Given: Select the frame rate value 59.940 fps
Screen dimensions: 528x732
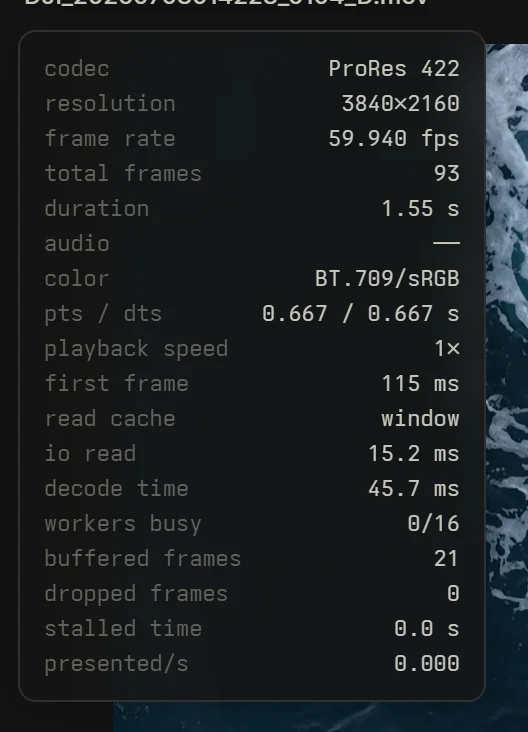Looking at the screenshot, I should (x=394, y=139).
